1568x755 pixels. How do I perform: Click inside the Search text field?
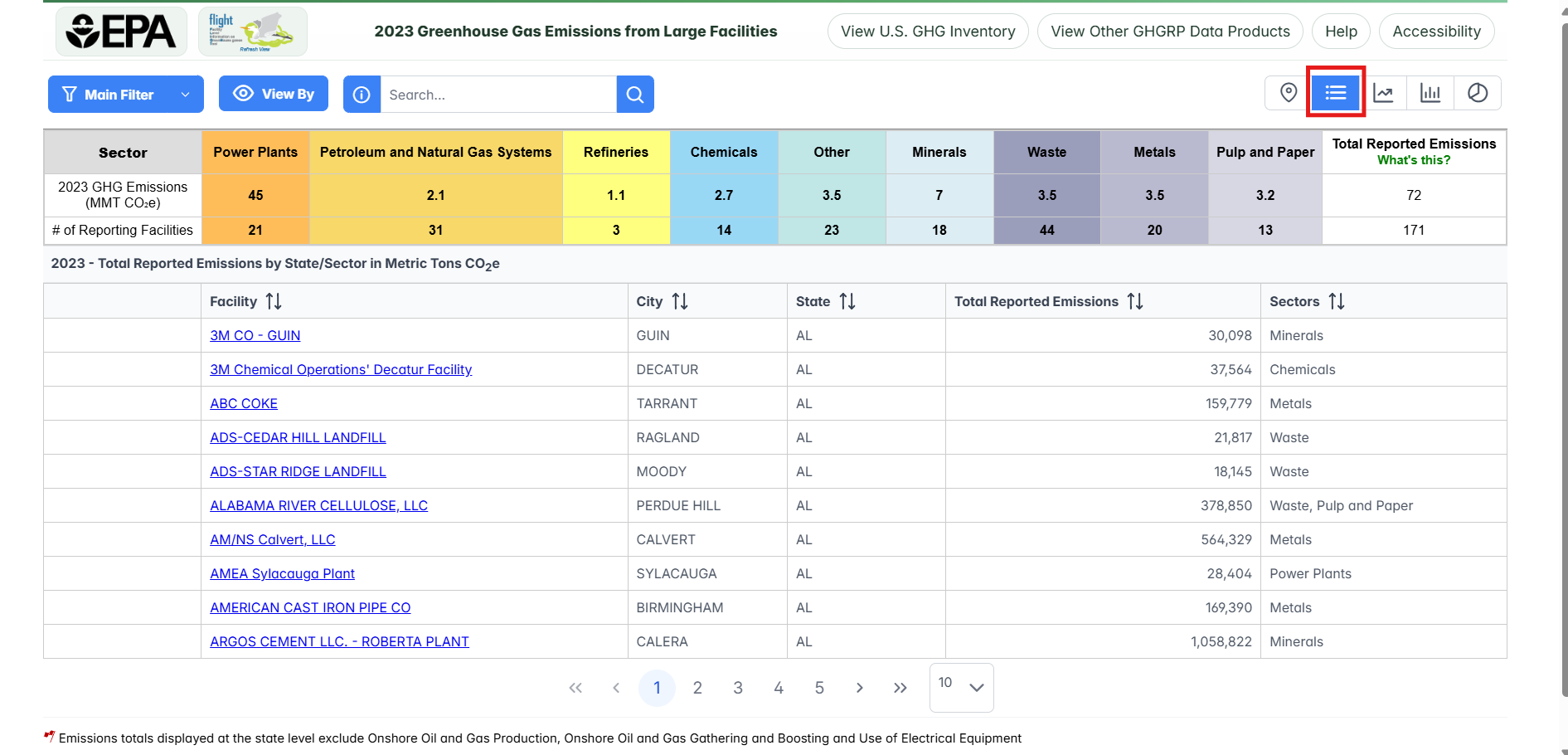(x=498, y=95)
